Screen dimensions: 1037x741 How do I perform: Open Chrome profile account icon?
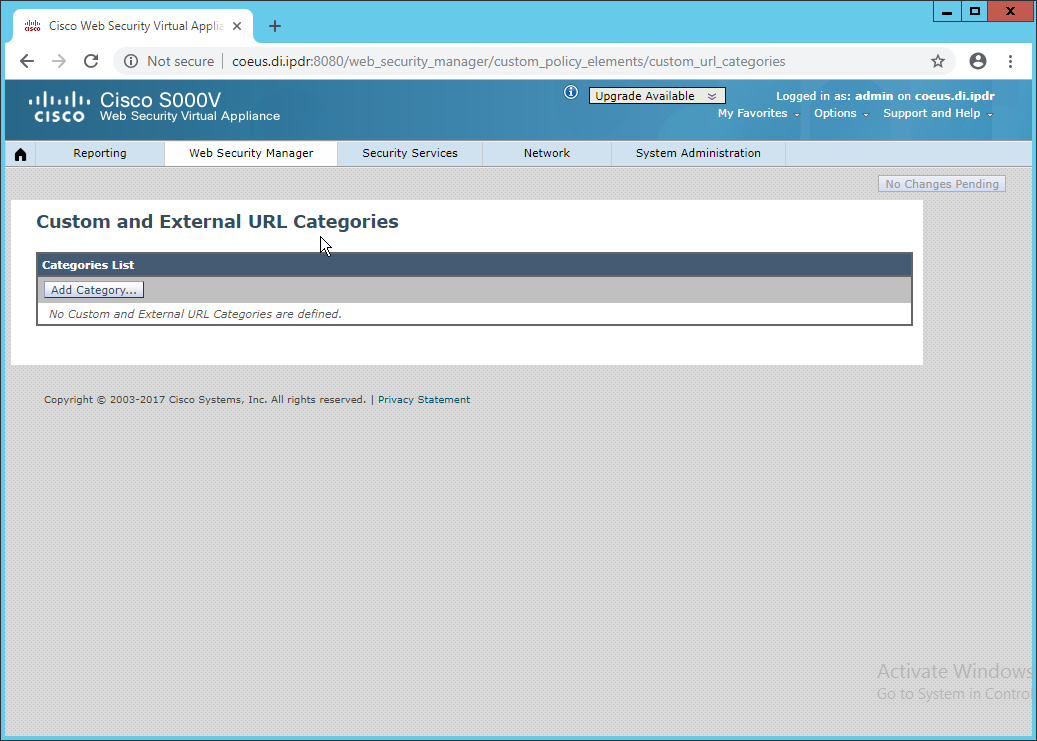coord(977,62)
